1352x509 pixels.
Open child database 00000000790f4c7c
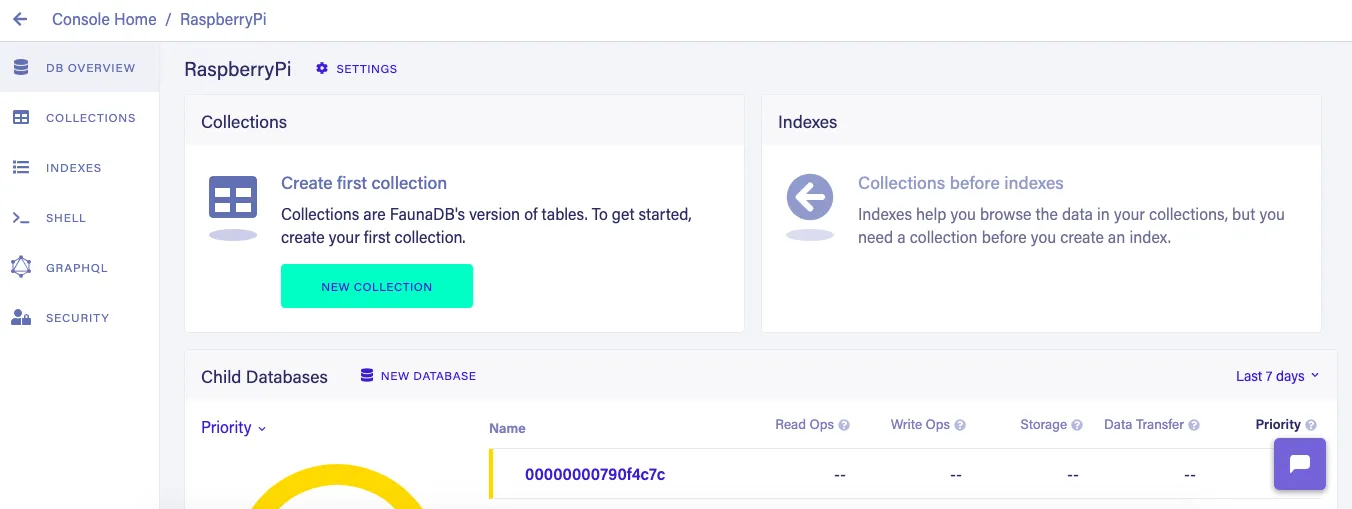(595, 474)
